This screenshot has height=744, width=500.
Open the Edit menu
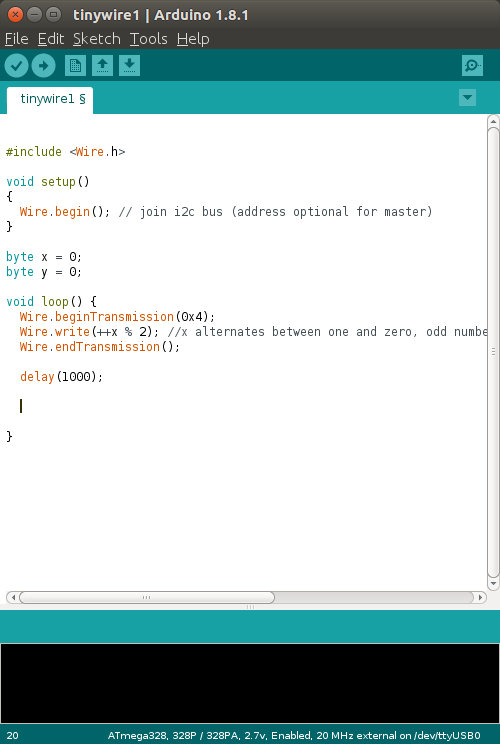pos(51,39)
